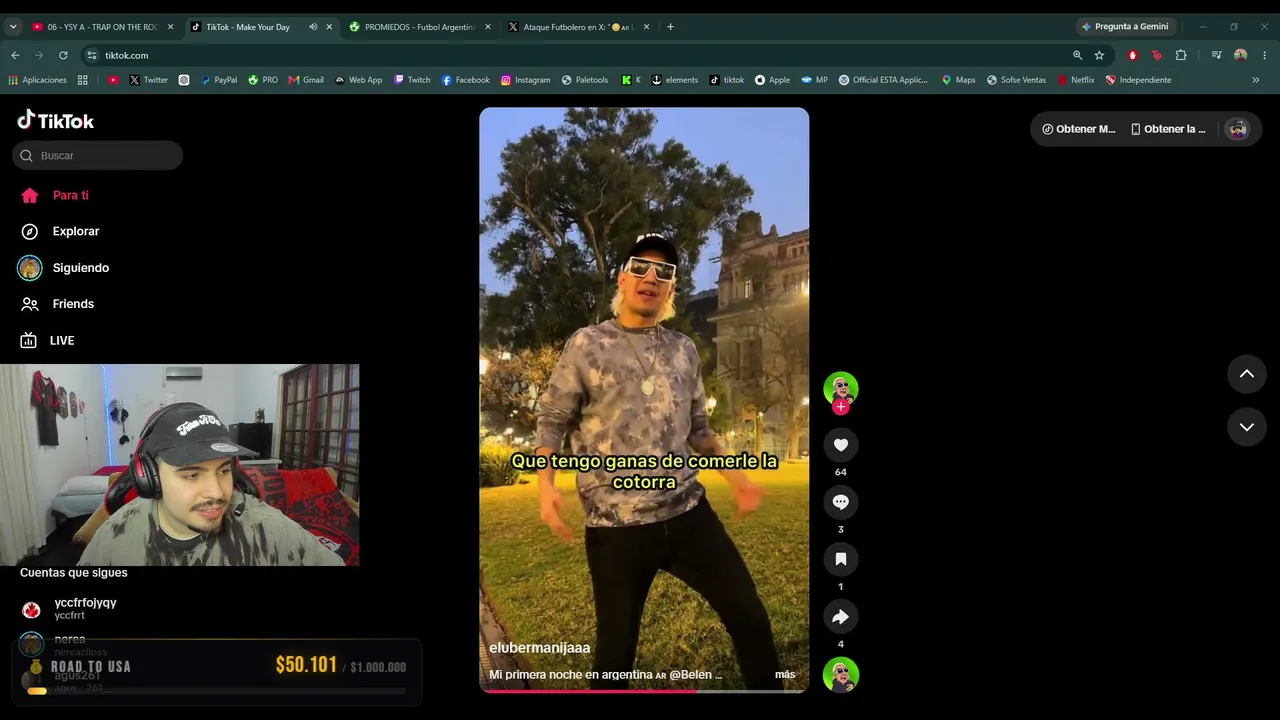Open the tab groups grid icon in bookmarks bar
The height and width of the screenshot is (720, 1280).
83,80
